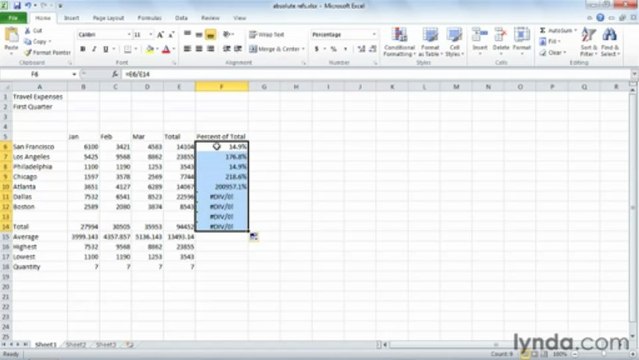Click the Increase Font Size icon

(161, 35)
